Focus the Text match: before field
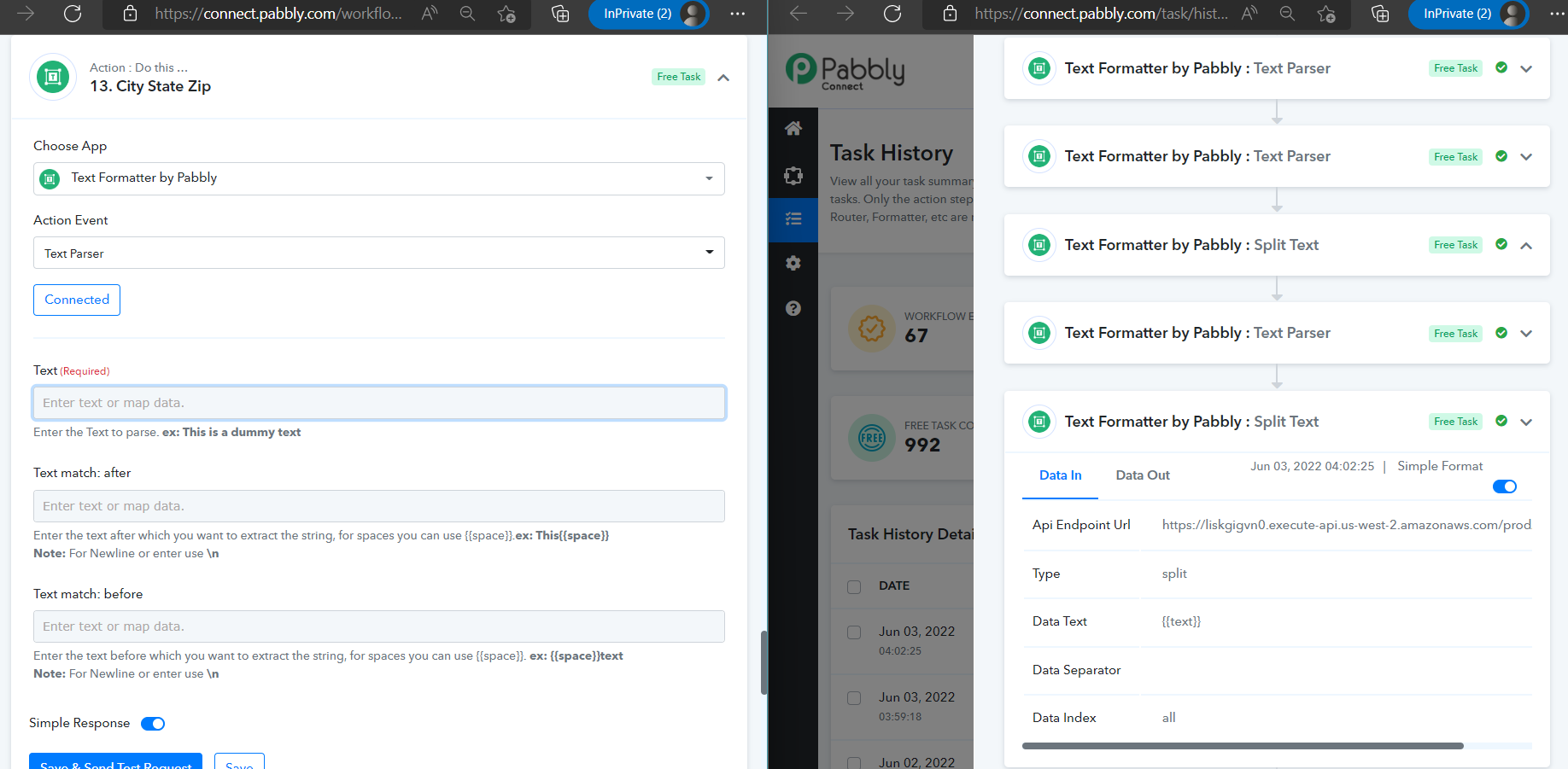This screenshot has width=1568, height=769. click(379, 626)
